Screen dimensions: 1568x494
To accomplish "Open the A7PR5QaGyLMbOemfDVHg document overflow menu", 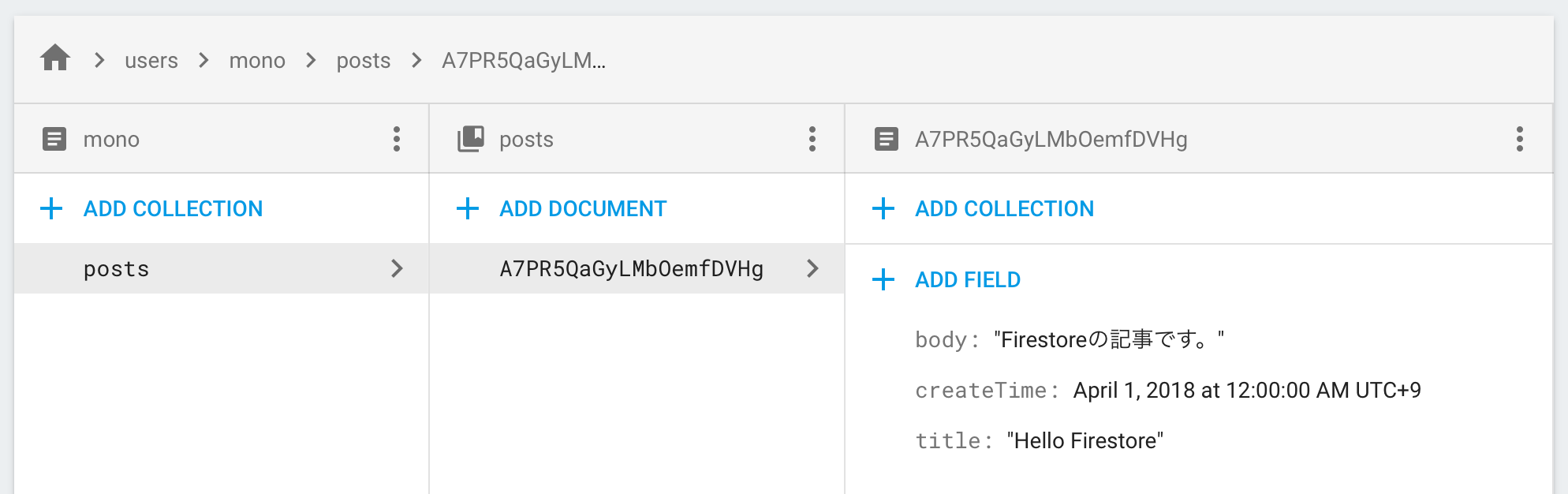I will pyautogui.click(x=1519, y=139).
